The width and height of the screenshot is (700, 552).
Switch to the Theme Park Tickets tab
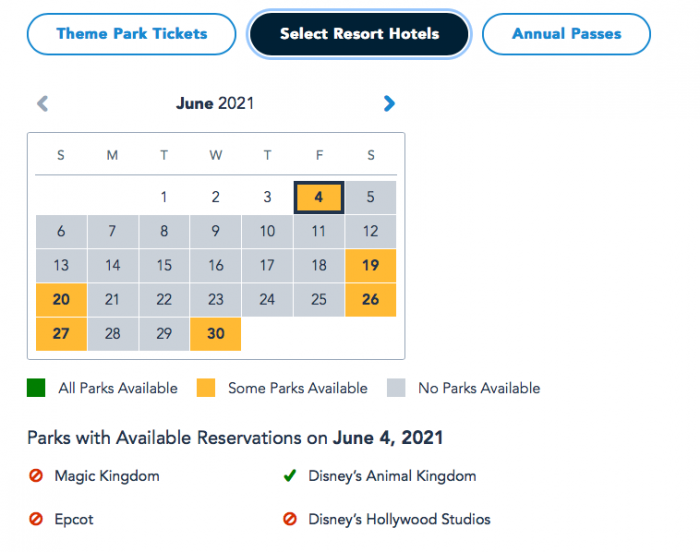coord(132,34)
